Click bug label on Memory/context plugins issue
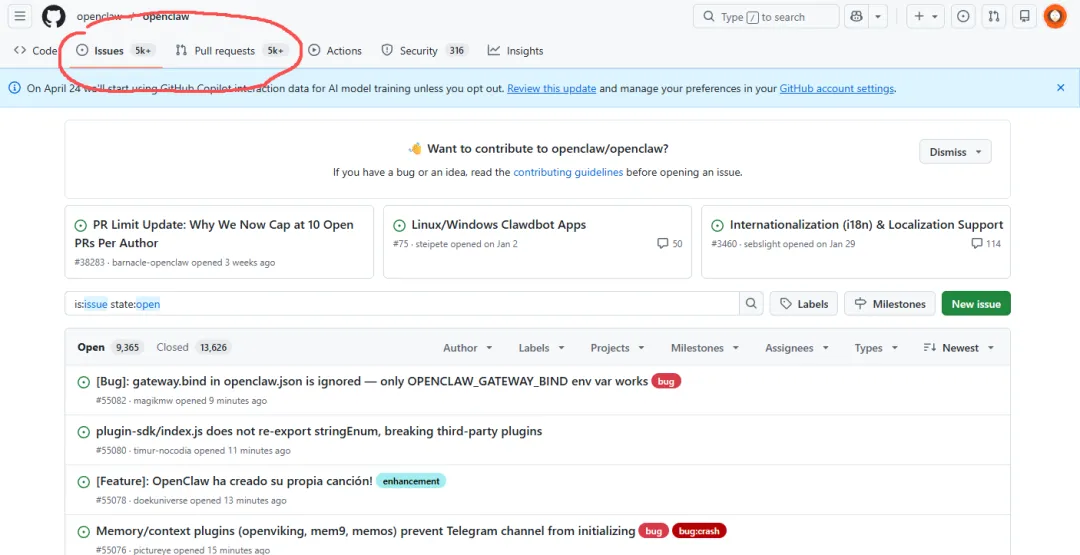1080x555 pixels. coord(654,531)
